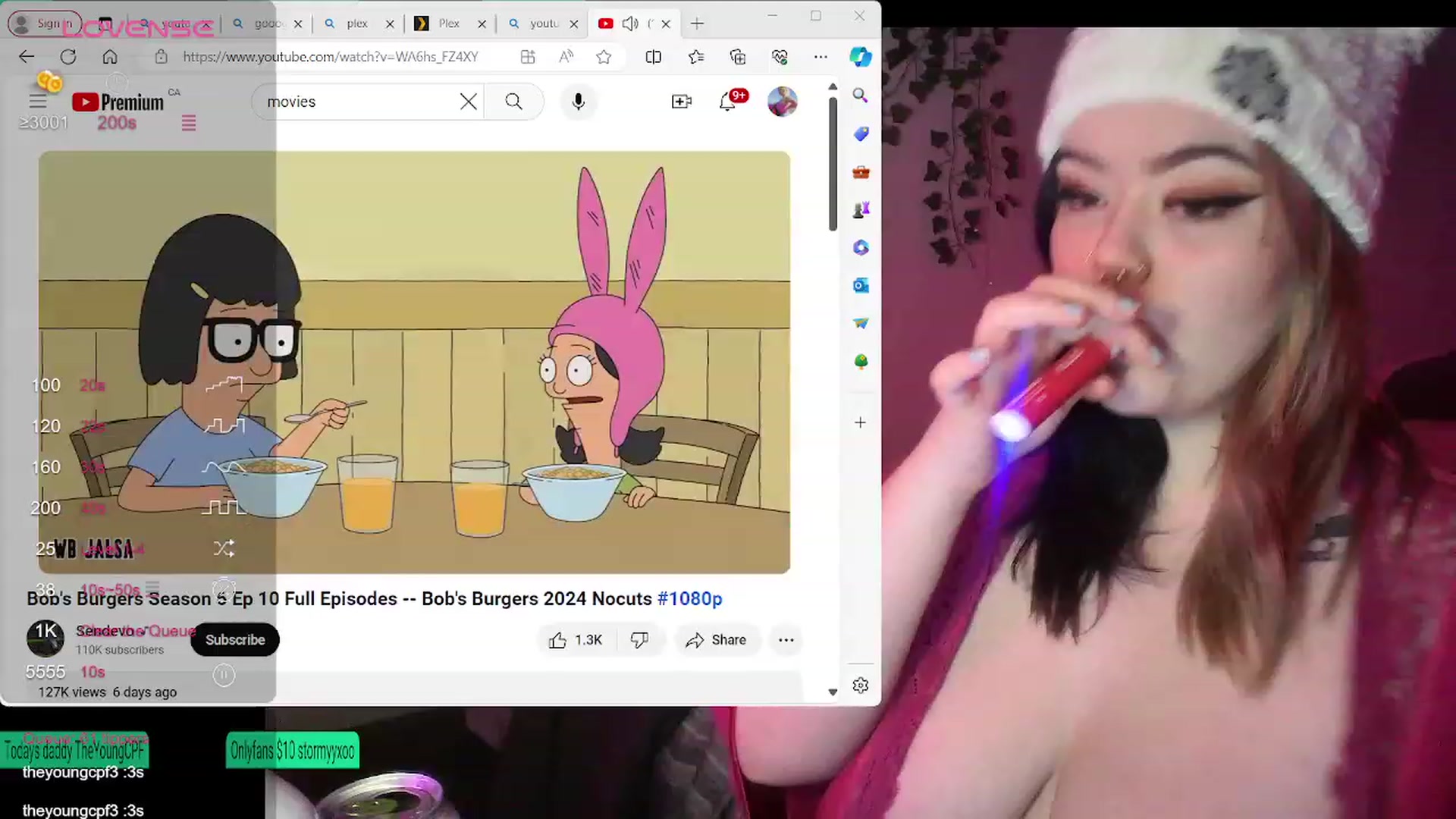The height and width of the screenshot is (819, 1456).
Task: Add a sidebar app with plus
Action: (860, 422)
